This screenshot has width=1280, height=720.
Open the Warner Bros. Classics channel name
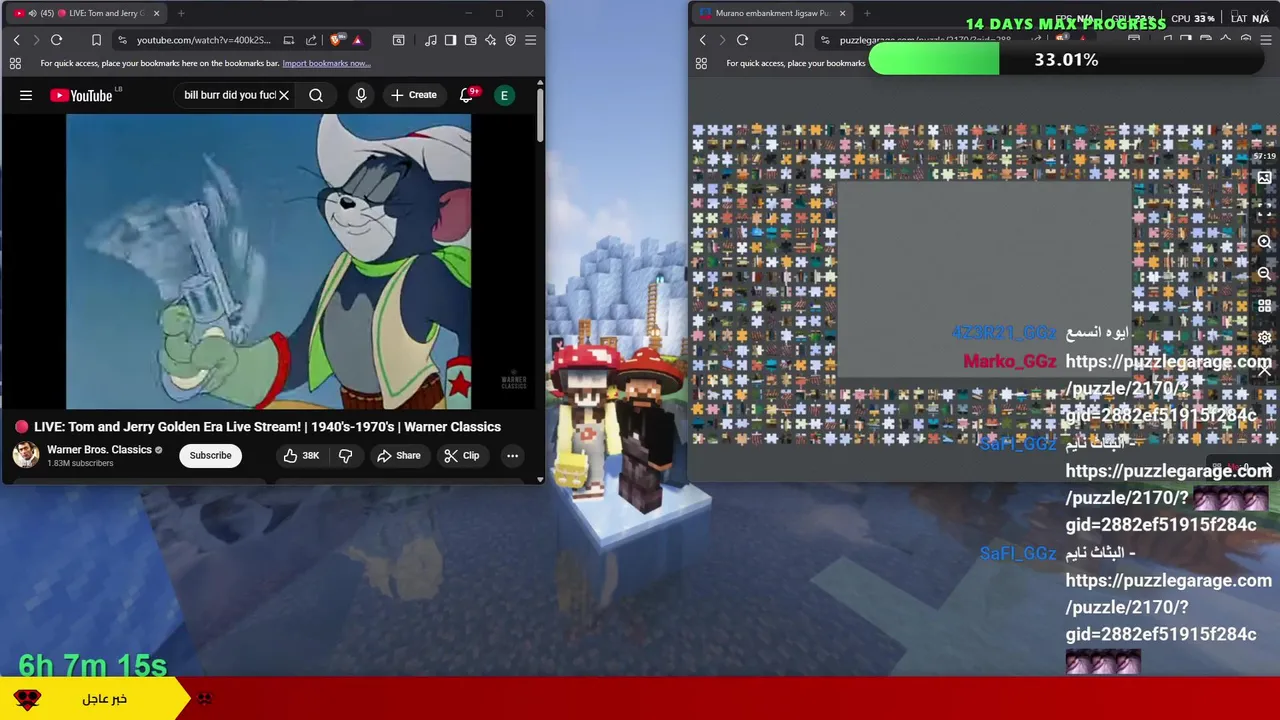tap(99, 450)
